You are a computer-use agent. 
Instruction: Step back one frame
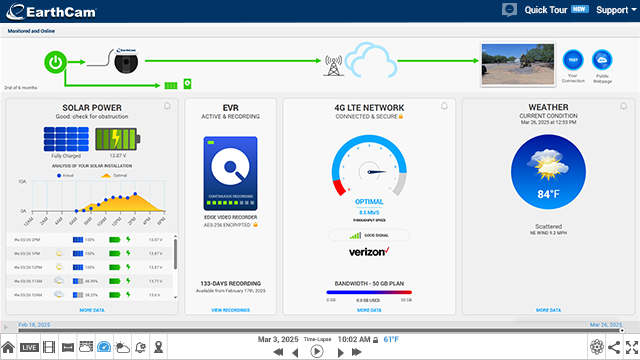coord(296,352)
